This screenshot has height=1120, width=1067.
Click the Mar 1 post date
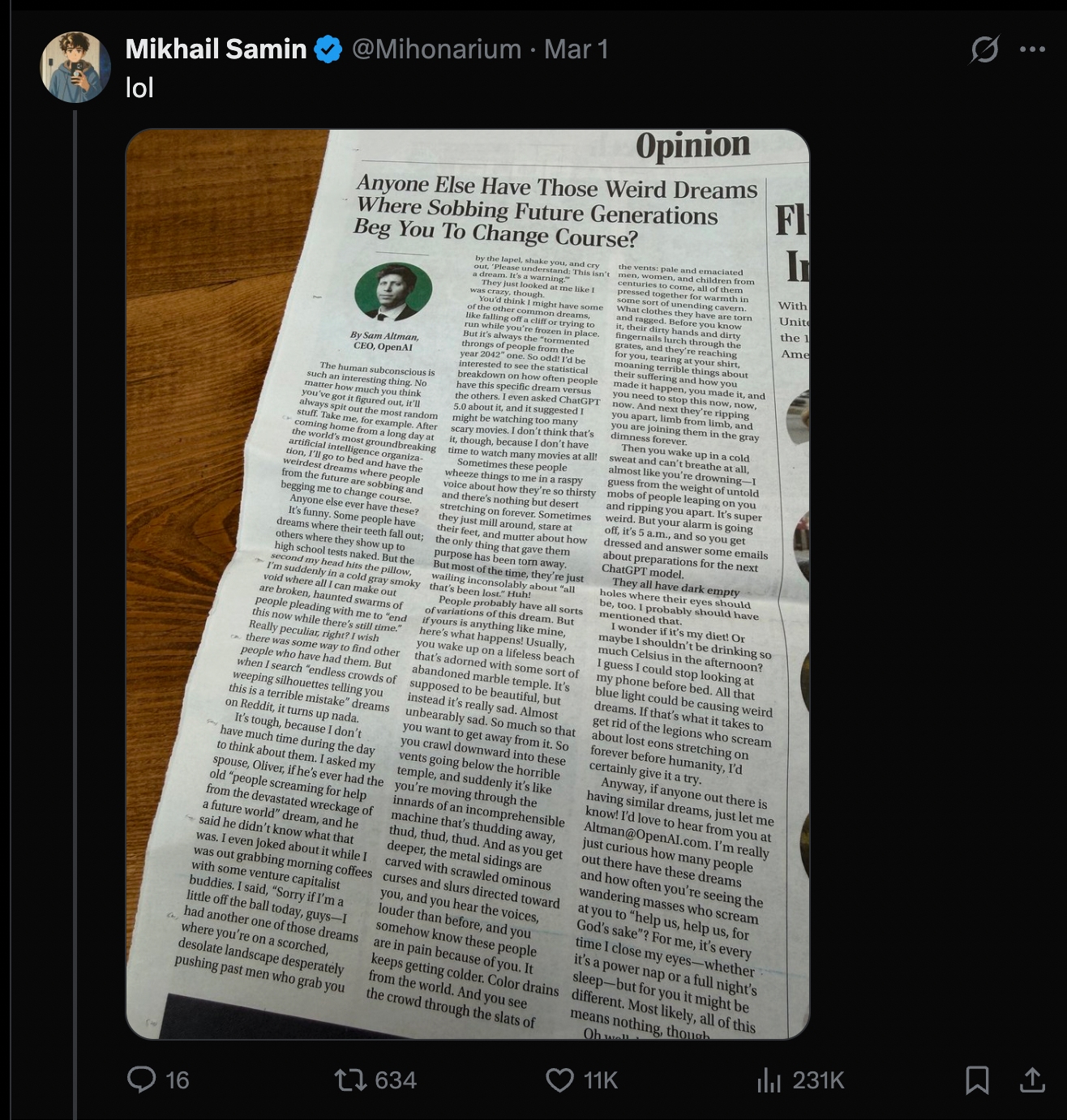coord(576,49)
